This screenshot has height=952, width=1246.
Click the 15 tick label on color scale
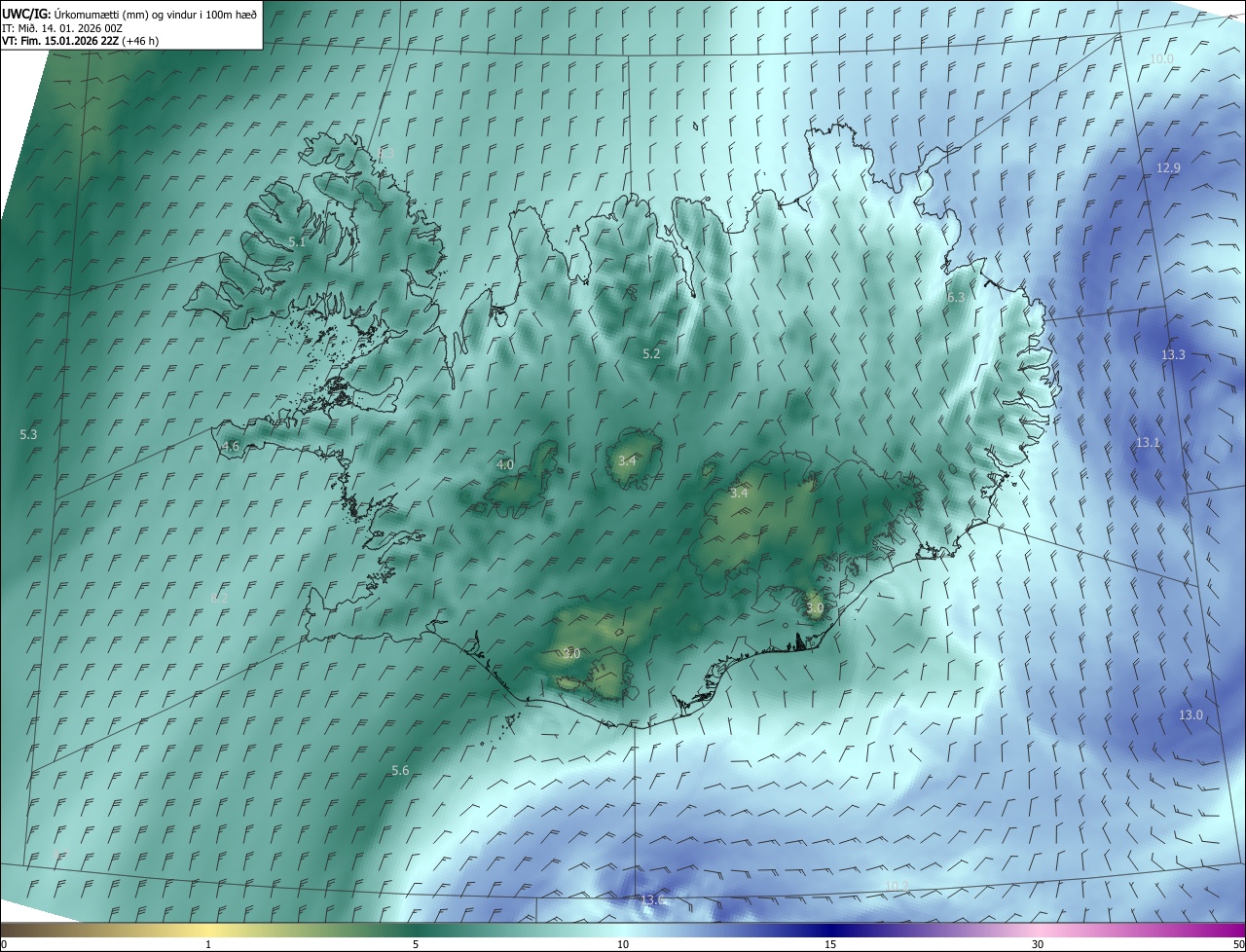tap(830, 944)
